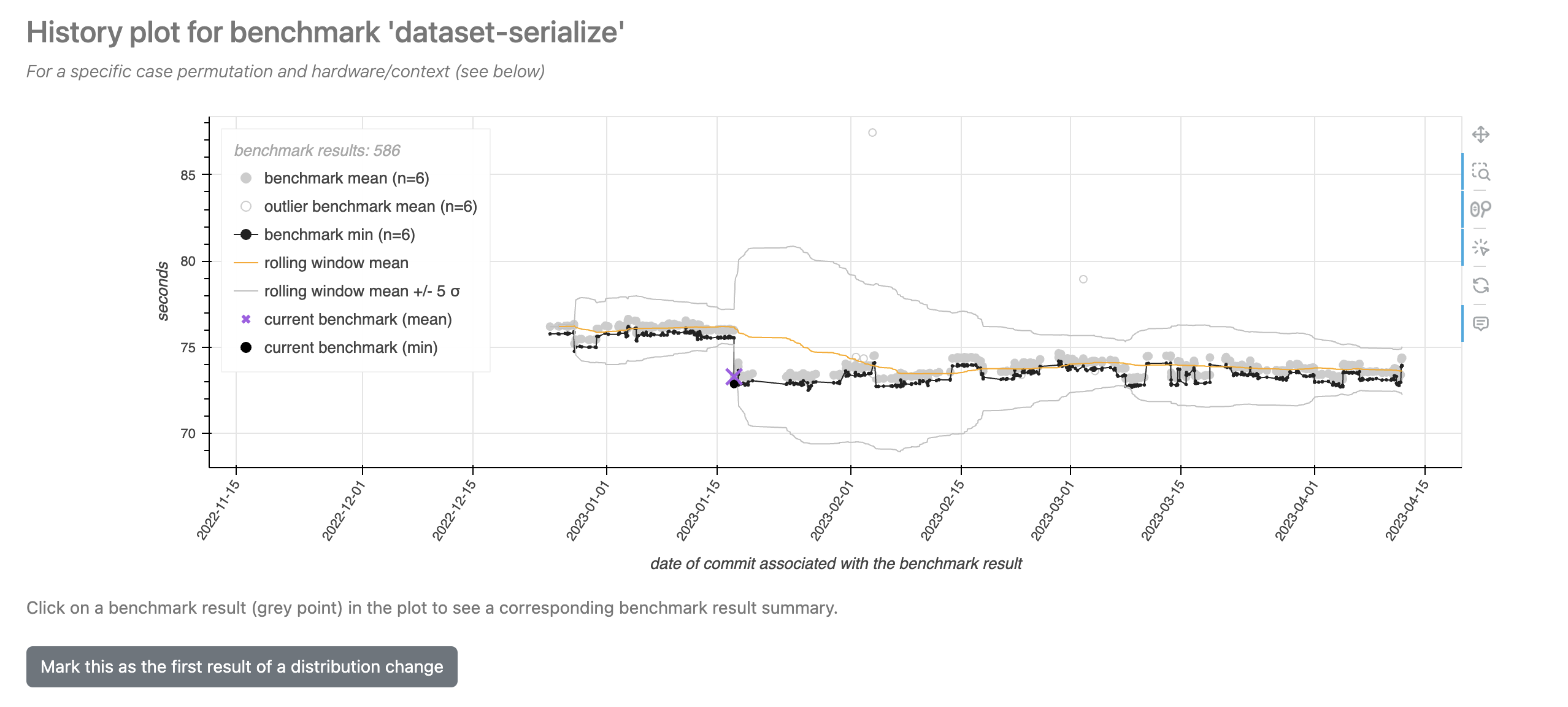Click the heading "History plot for benchmark 'dataset-serialize'"
Screen dimensions: 1568x707
325,33
